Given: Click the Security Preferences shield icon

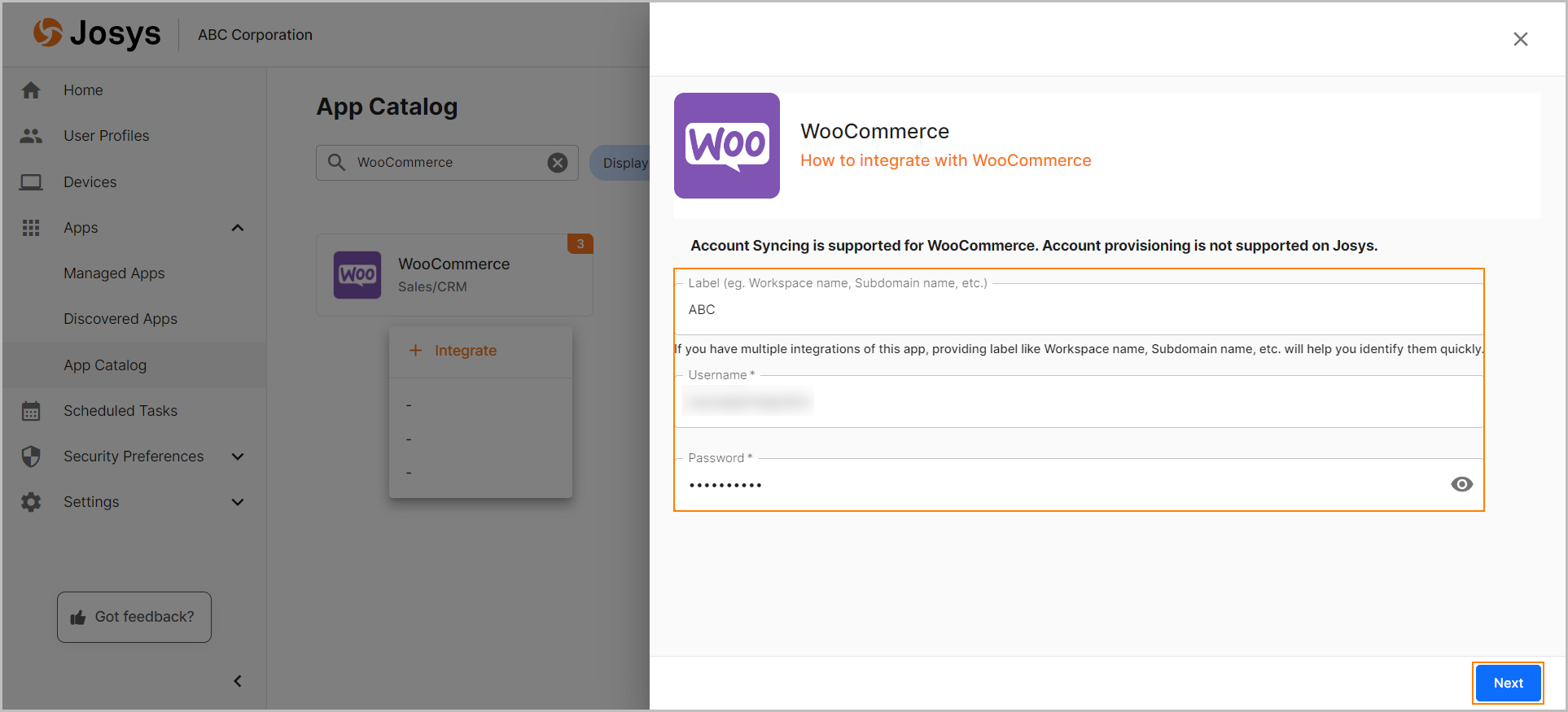Looking at the screenshot, I should point(31,456).
